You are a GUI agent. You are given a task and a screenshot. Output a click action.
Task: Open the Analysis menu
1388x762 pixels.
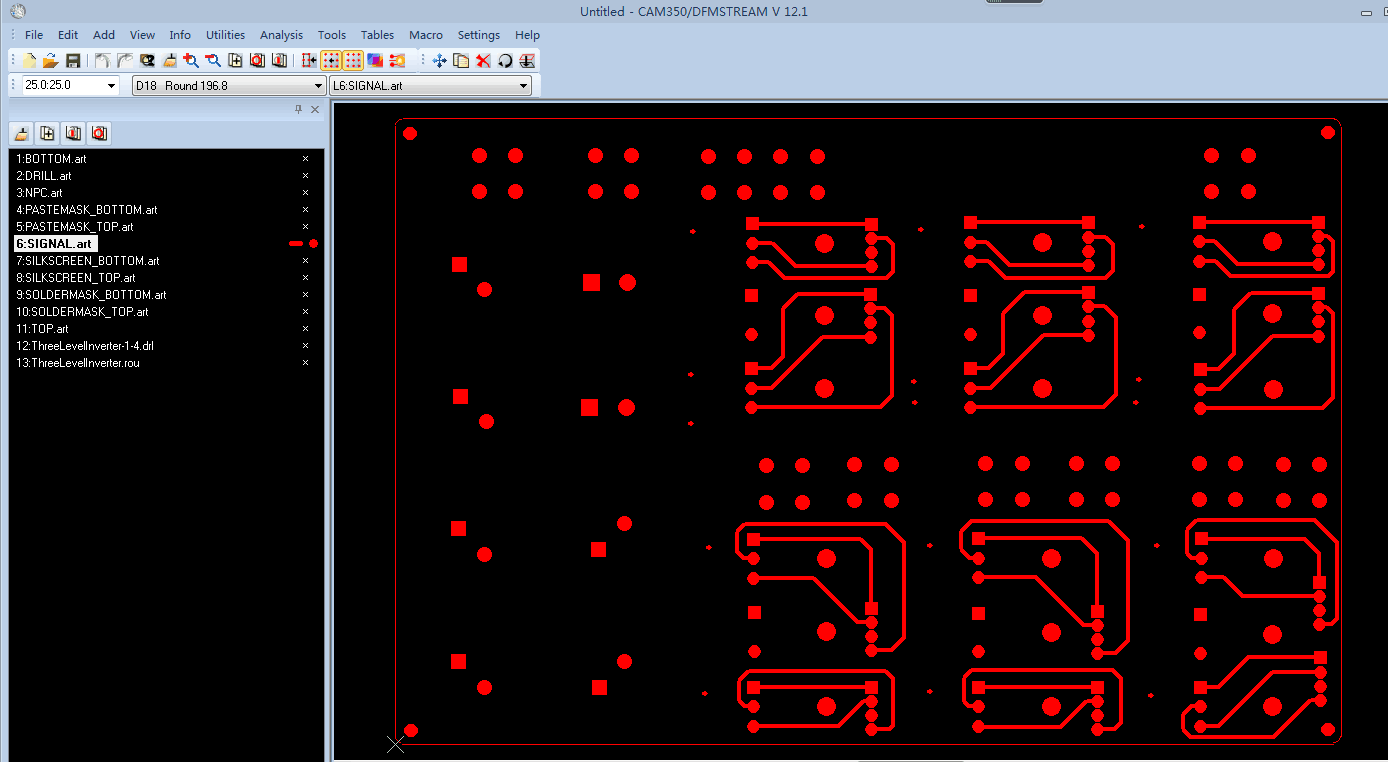(281, 35)
